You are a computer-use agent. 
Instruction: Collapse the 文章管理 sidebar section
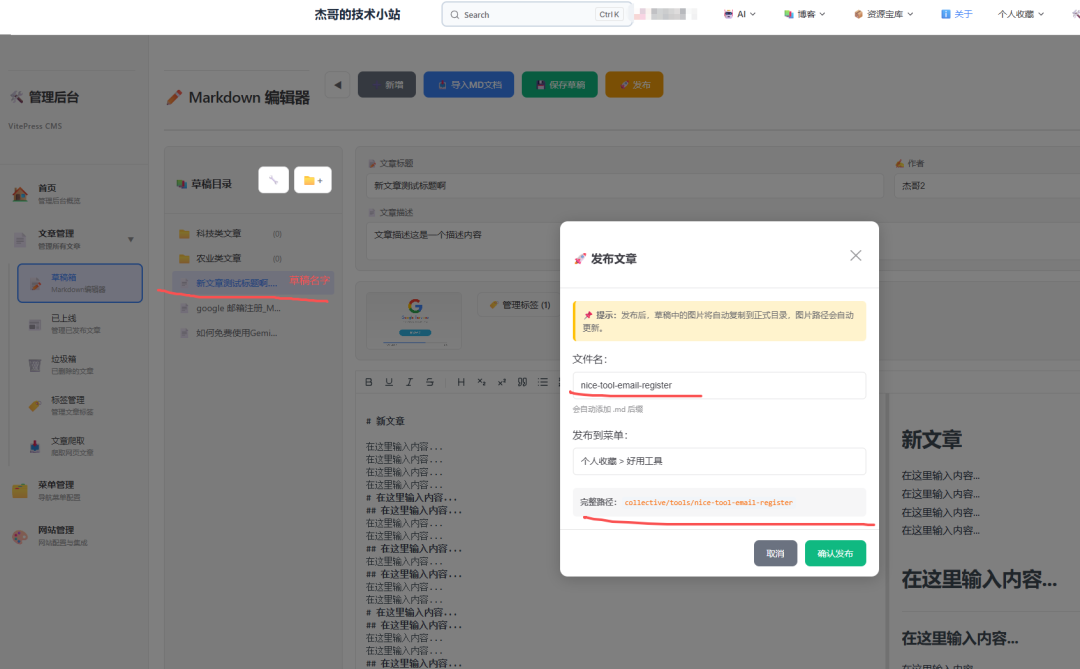[x=130, y=238]
